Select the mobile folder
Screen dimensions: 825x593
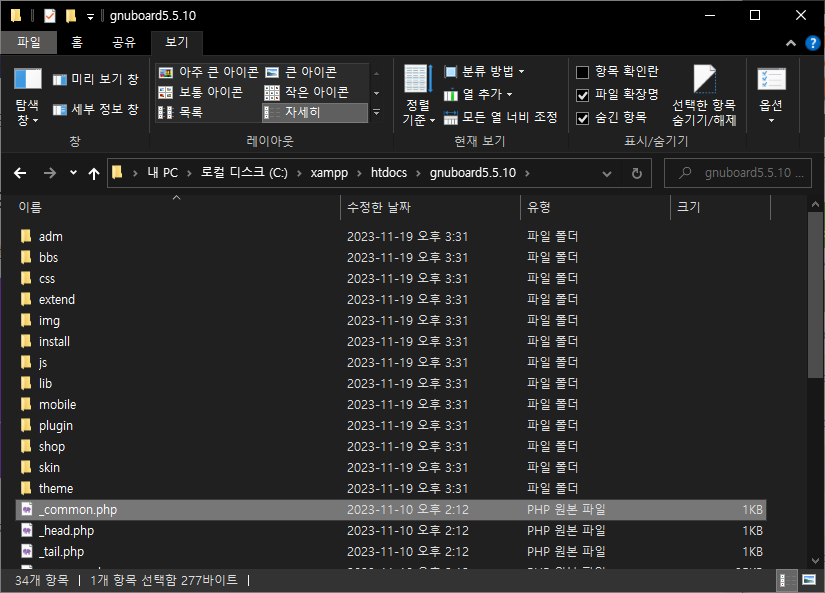[x=390, y=405]
